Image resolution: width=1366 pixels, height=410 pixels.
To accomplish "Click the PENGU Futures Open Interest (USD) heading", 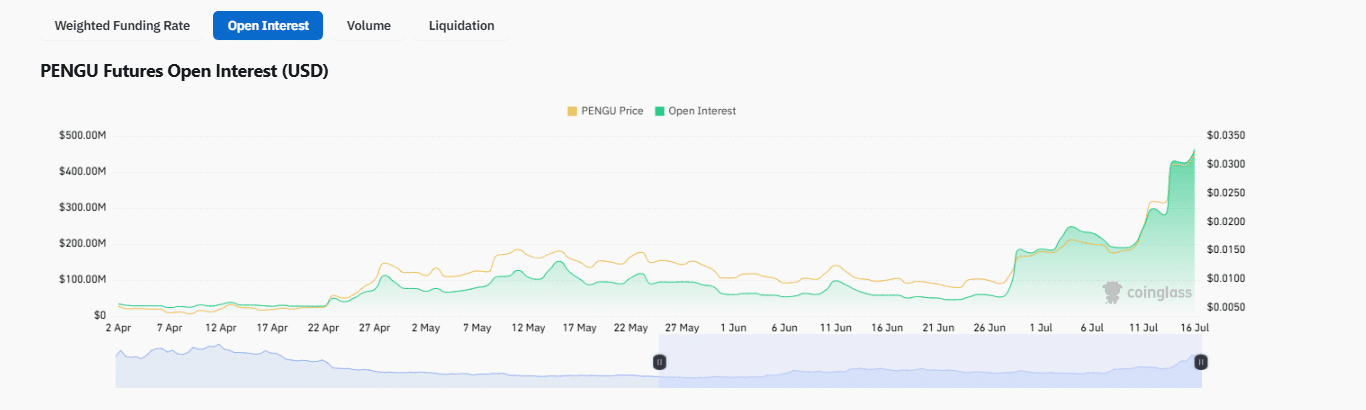I will point(185,72).
